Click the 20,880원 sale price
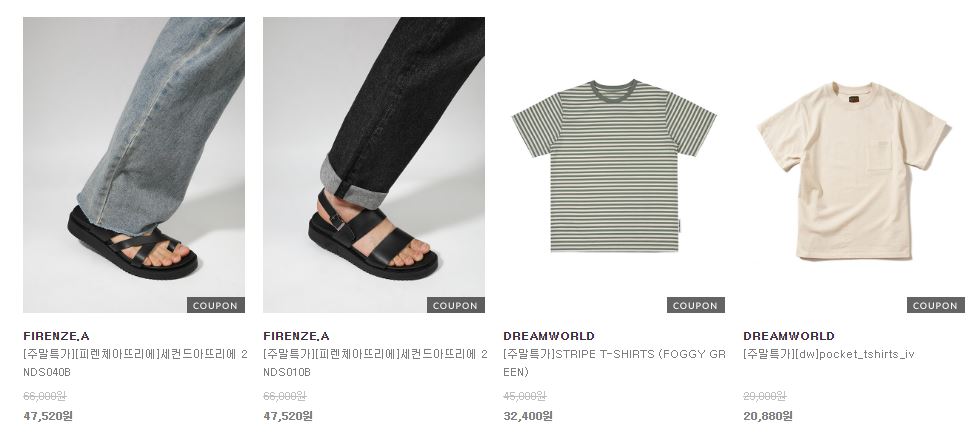The height and width of the screenshot is (437, 973). [768, 416]
